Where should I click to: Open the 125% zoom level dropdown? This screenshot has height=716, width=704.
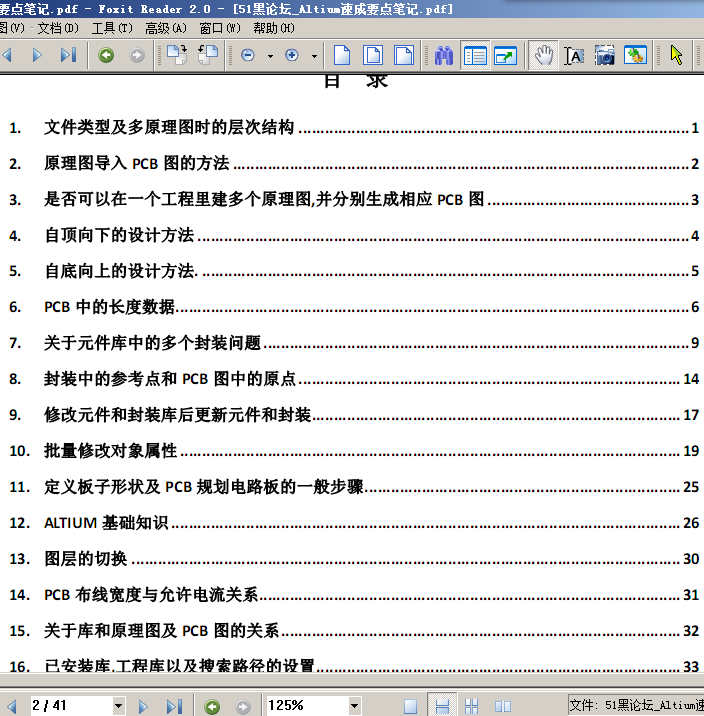click(354, 706)
